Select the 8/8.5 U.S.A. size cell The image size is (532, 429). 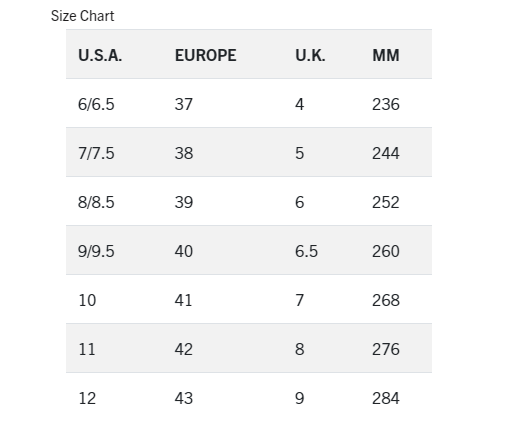click(x=96, y=202)
